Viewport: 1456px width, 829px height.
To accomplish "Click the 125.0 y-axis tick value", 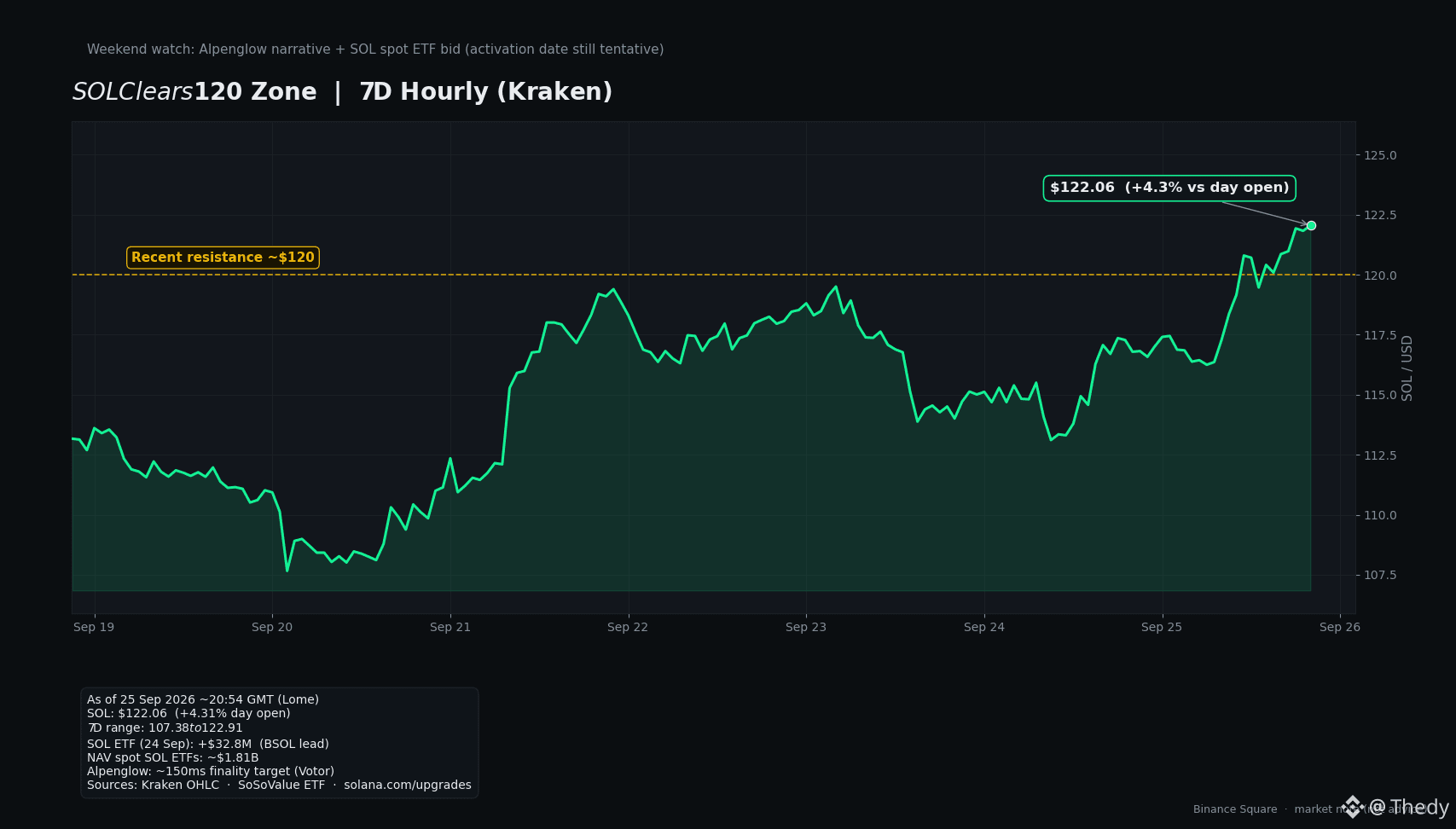I will (x=1380, y=155).
